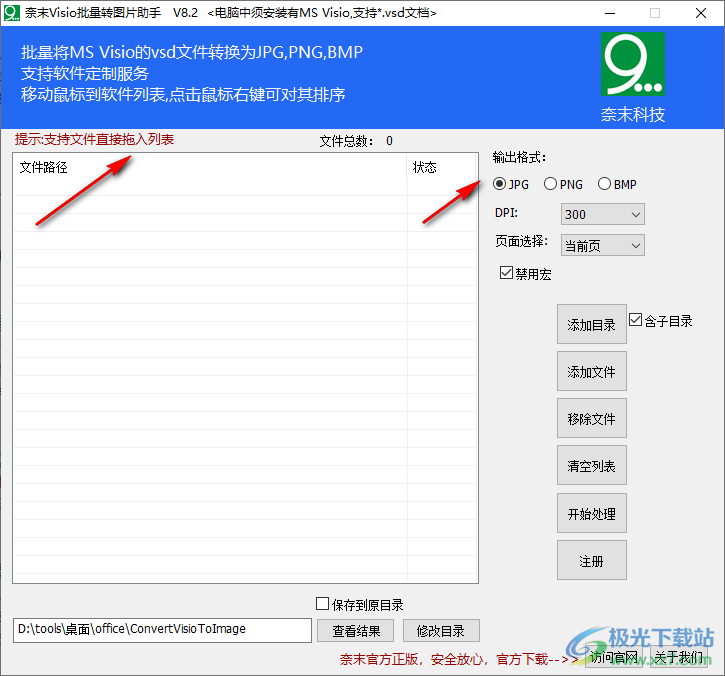Click the 查看结果 button
The image size is (725, 676).
point(356,631)
